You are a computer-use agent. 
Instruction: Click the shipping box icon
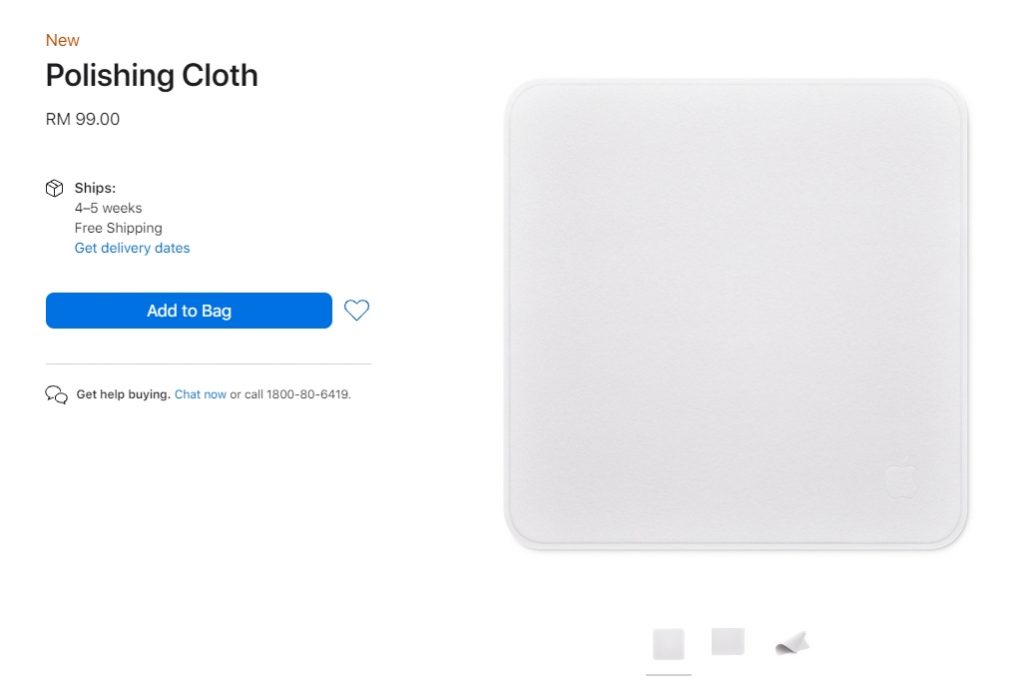coord(55,188)
